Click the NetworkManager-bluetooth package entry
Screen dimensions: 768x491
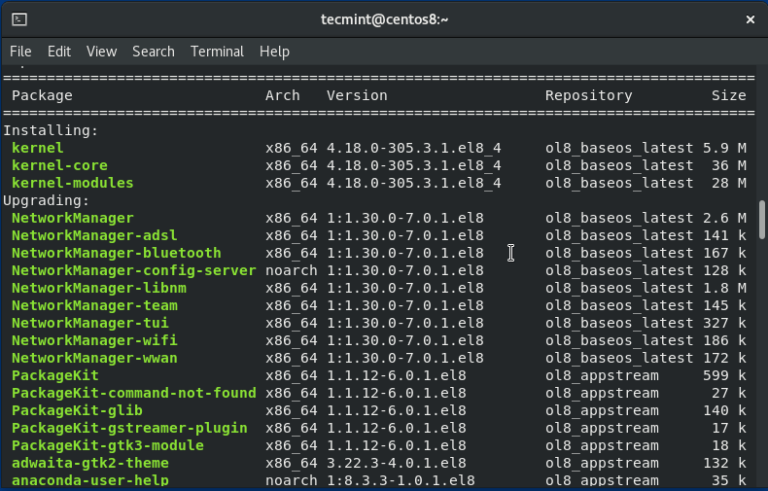point(116,253)
